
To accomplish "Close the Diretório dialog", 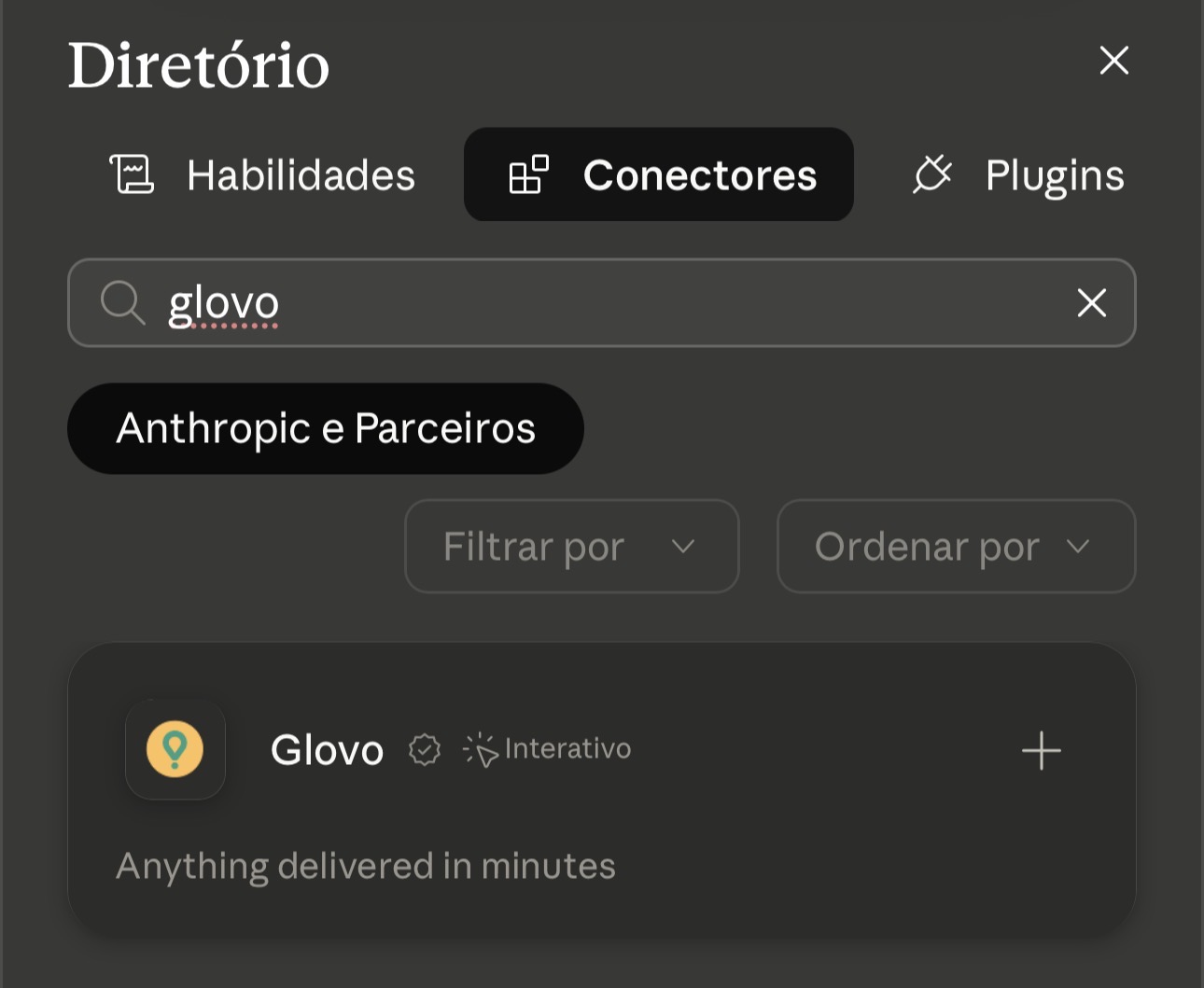I will click(x=1113, y=61).
